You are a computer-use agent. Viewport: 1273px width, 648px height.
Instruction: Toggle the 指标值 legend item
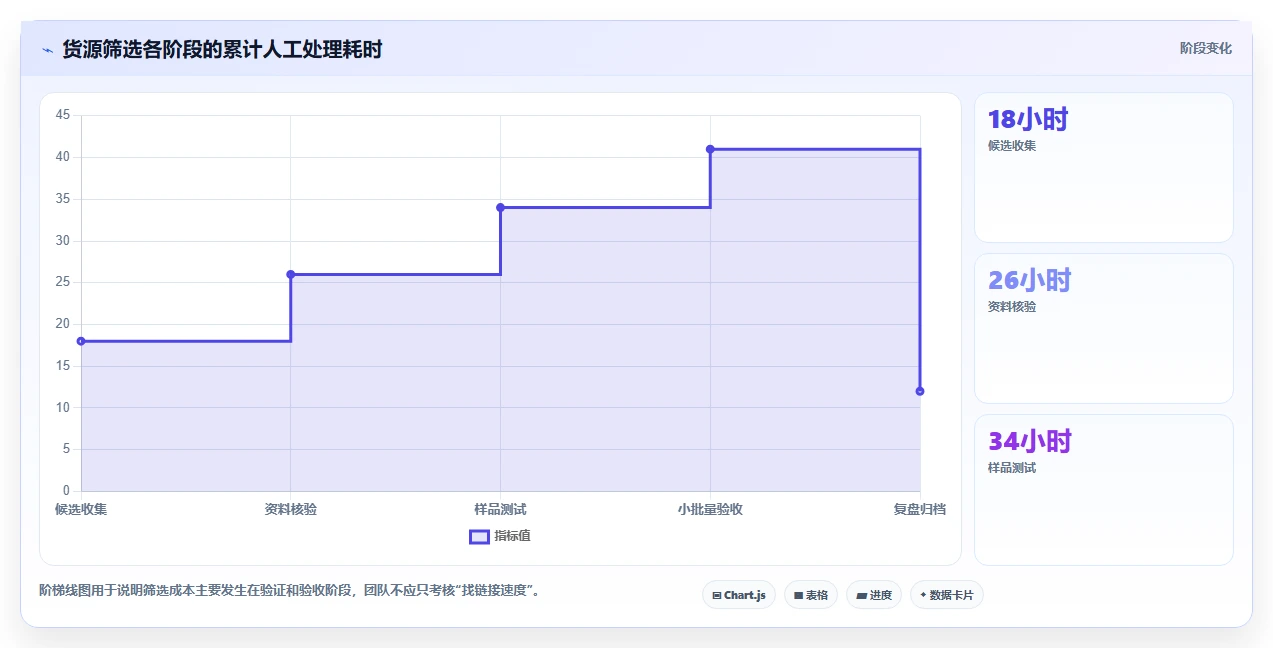500,536
